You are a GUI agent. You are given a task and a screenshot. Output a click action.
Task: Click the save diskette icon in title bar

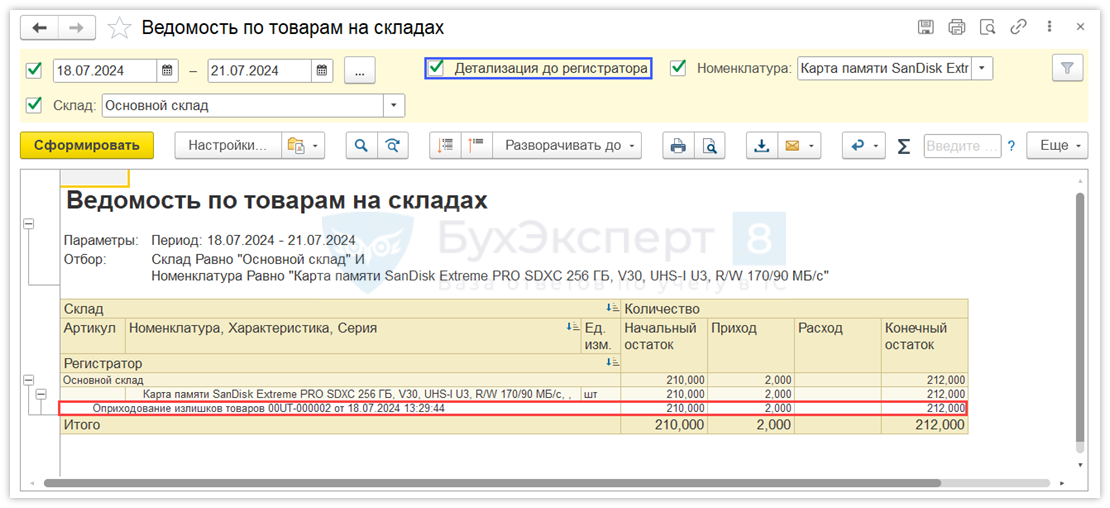pyautogui.click(x=925, y=28)
